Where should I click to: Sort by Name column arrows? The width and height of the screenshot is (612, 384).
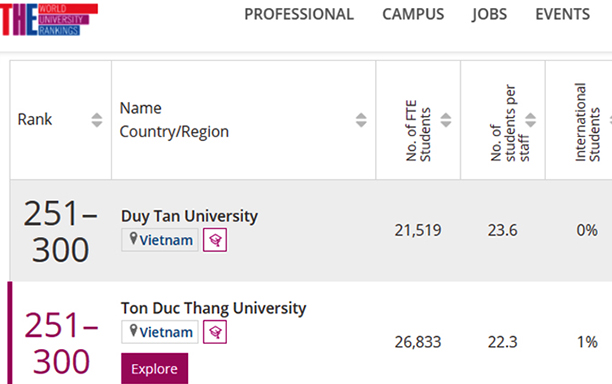coord(361,120)
